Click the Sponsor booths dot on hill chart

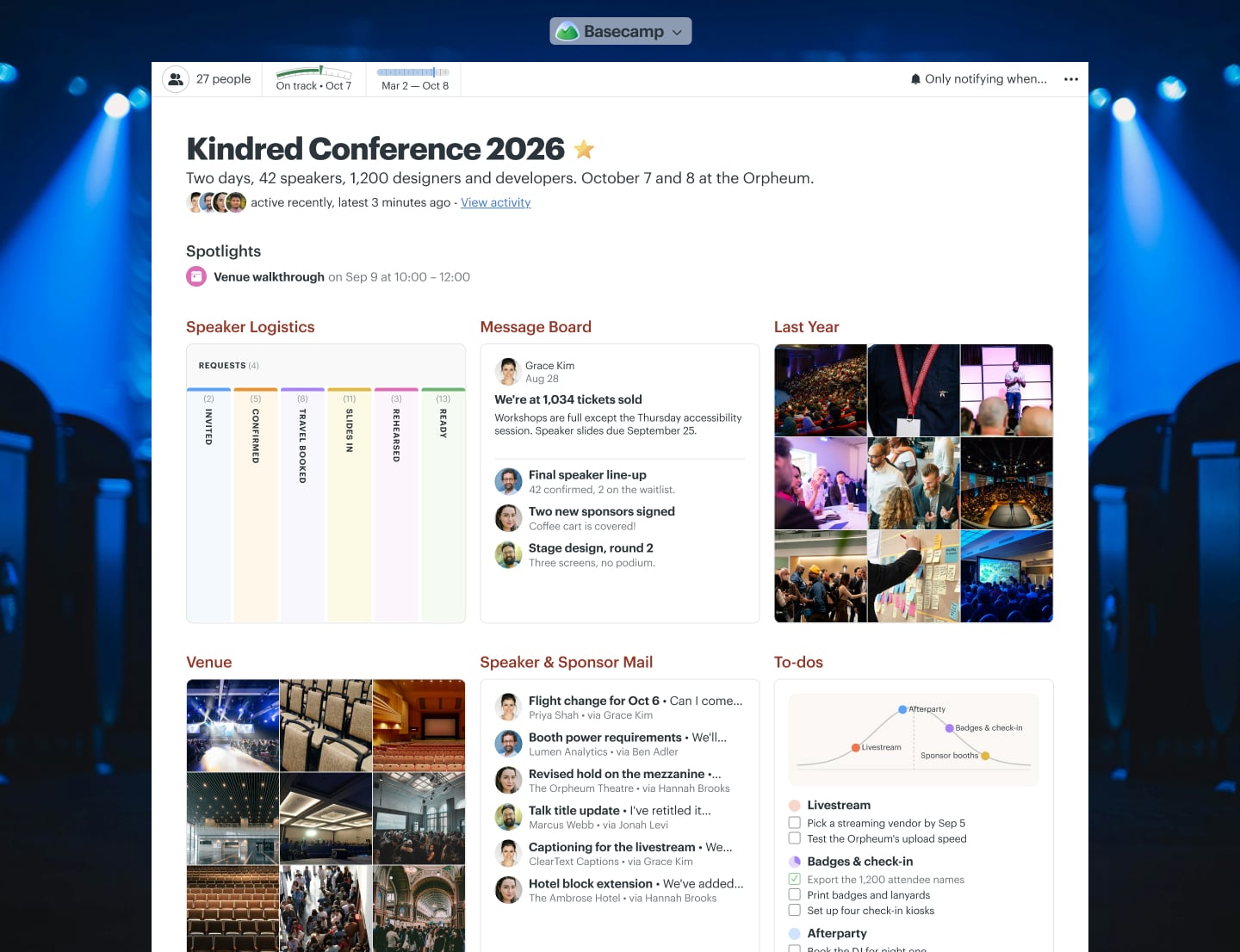point(985,756)
